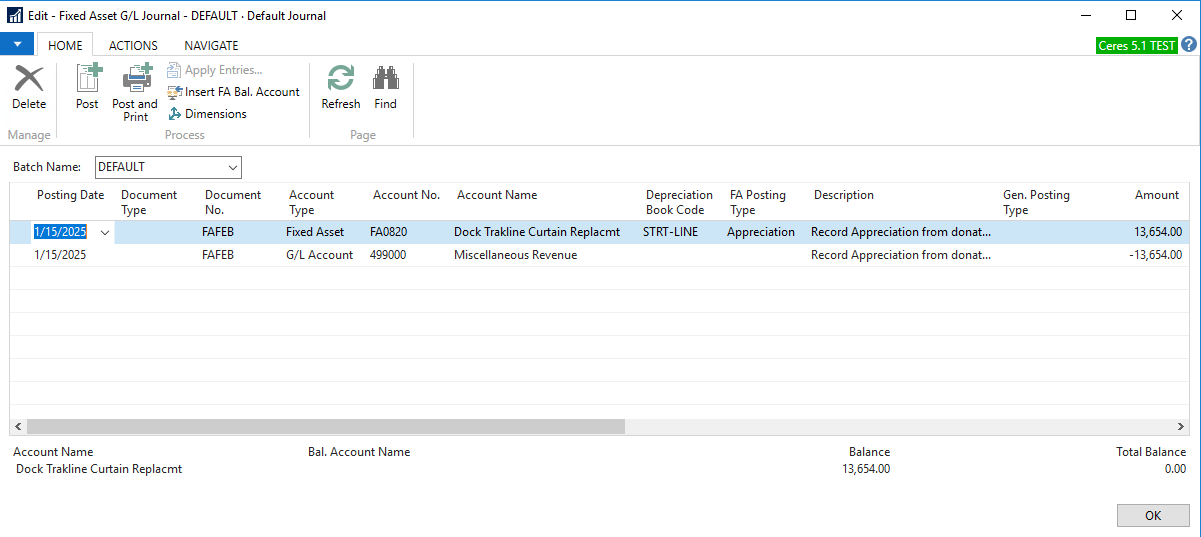Open the Find binoculars tool

pos(385,87)
